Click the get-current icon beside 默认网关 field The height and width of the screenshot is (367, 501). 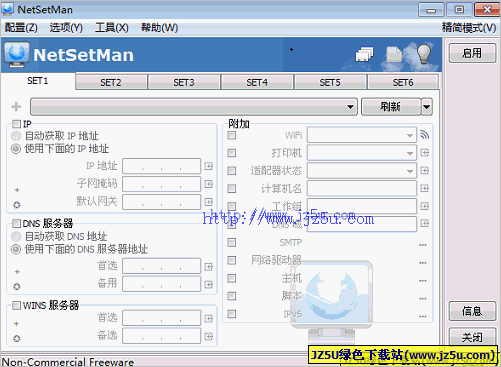[x=209, y=202]
